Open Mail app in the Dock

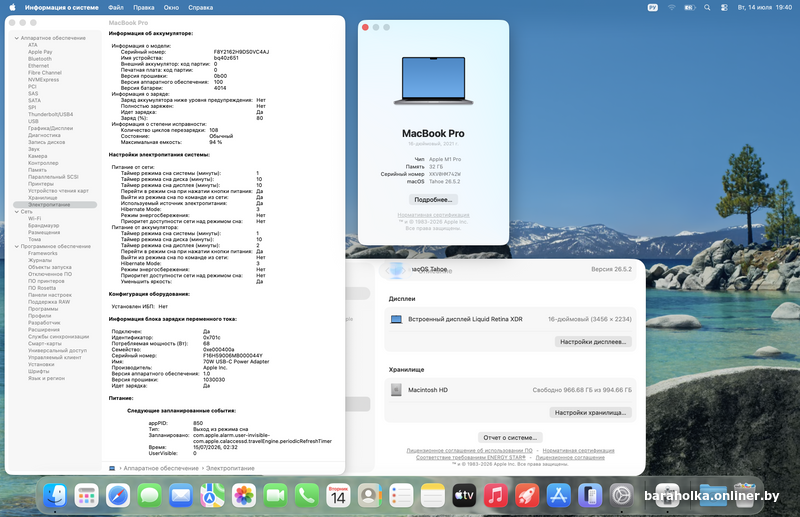(x=181, y=495)
